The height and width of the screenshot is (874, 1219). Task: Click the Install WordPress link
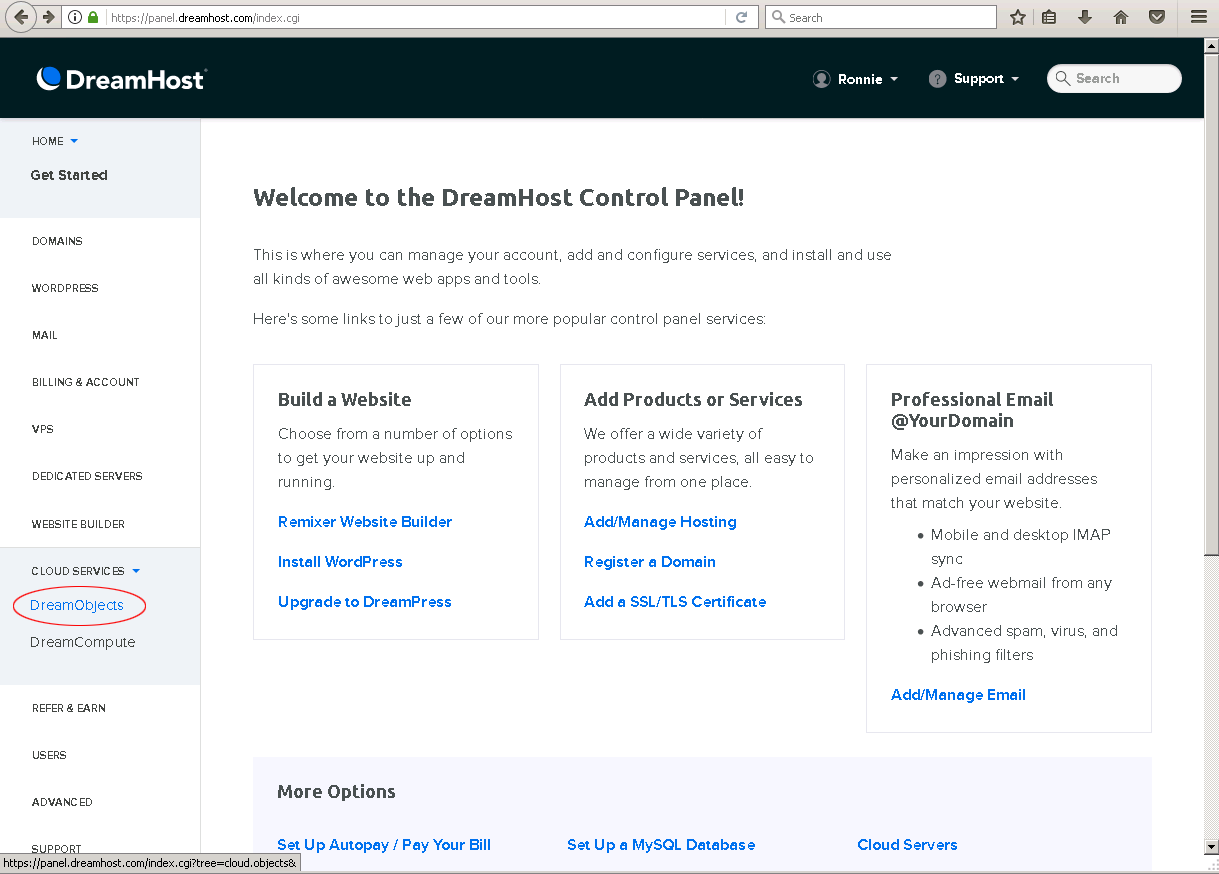pos(340,562)
